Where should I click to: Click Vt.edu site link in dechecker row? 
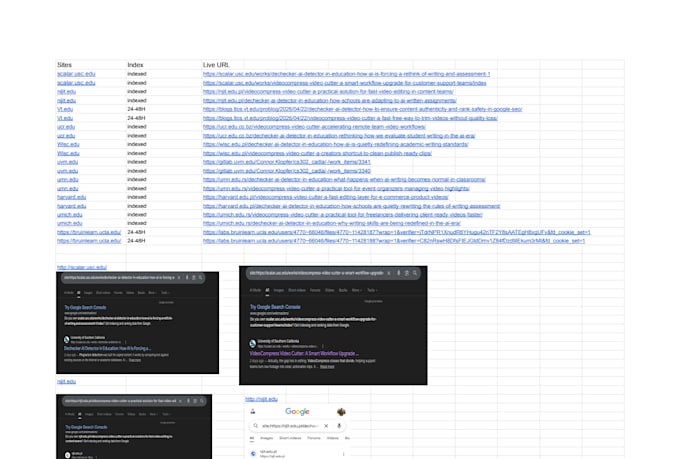(x=65, y=109)
